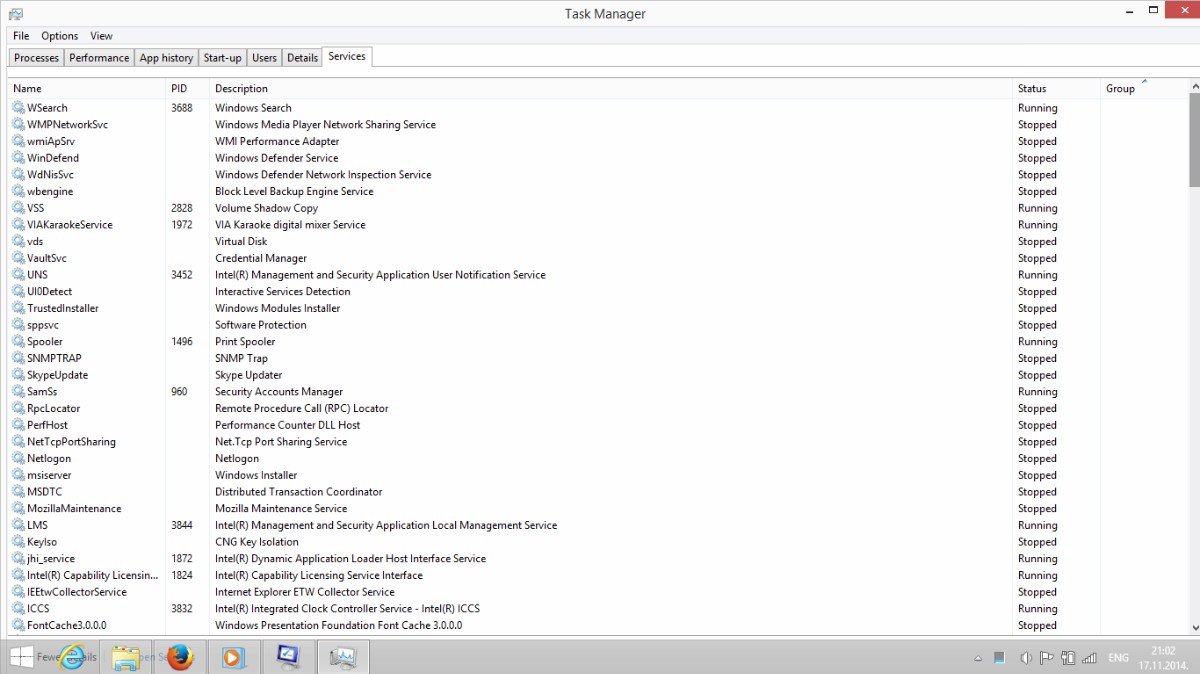Click the Action Center flag icon
The image size is (1200, 674).
pyautogui.click(x=1047, y=658)
